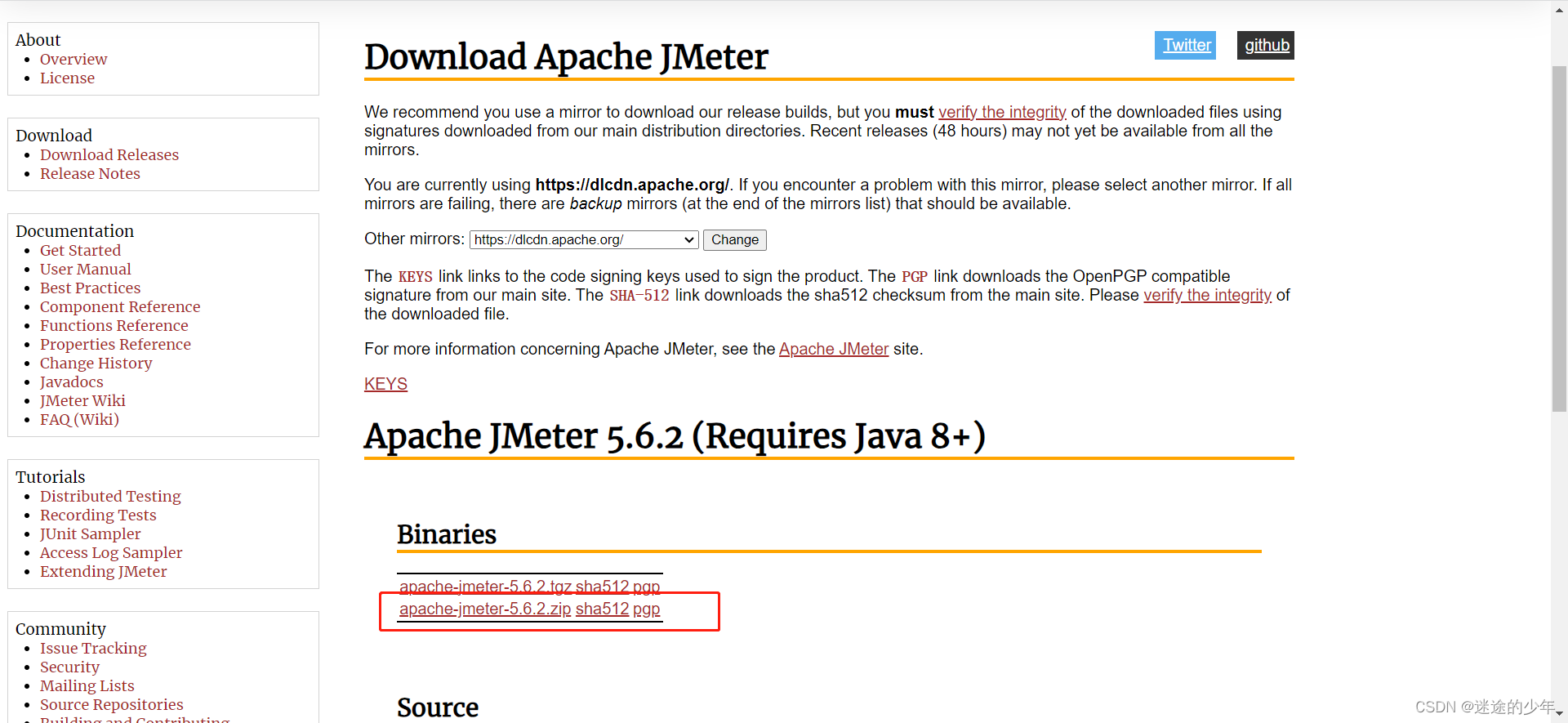Open Get Started documentation

coord(80,250)
